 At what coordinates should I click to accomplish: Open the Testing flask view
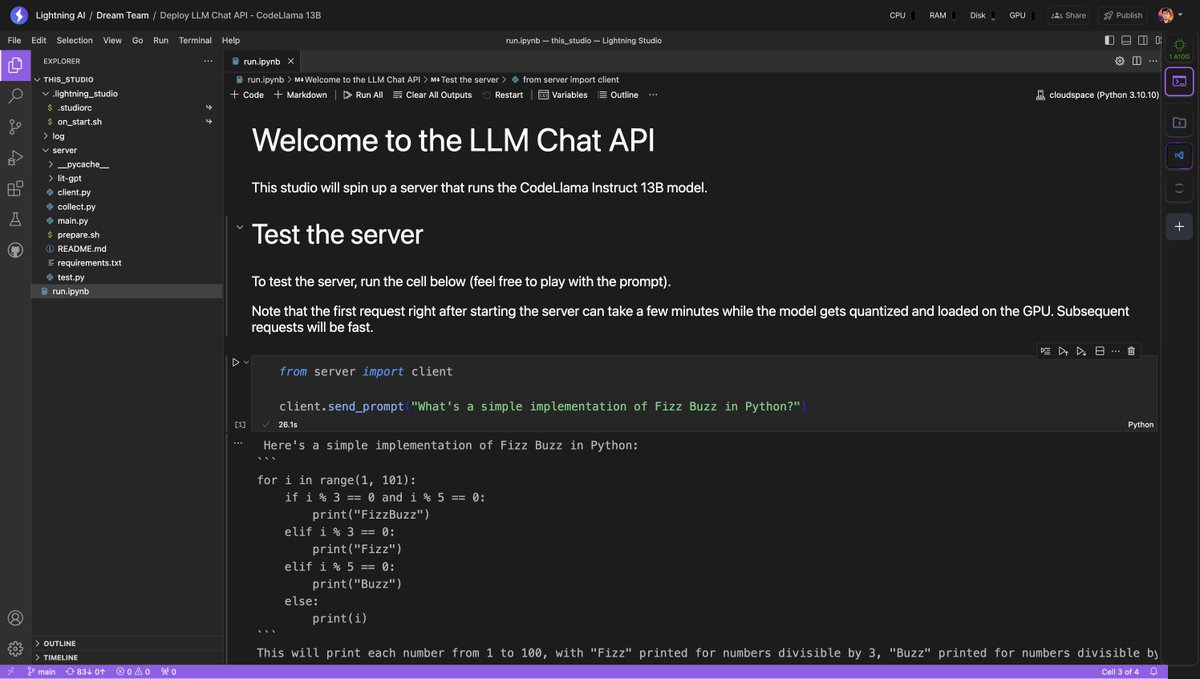(x=15, y=219)
